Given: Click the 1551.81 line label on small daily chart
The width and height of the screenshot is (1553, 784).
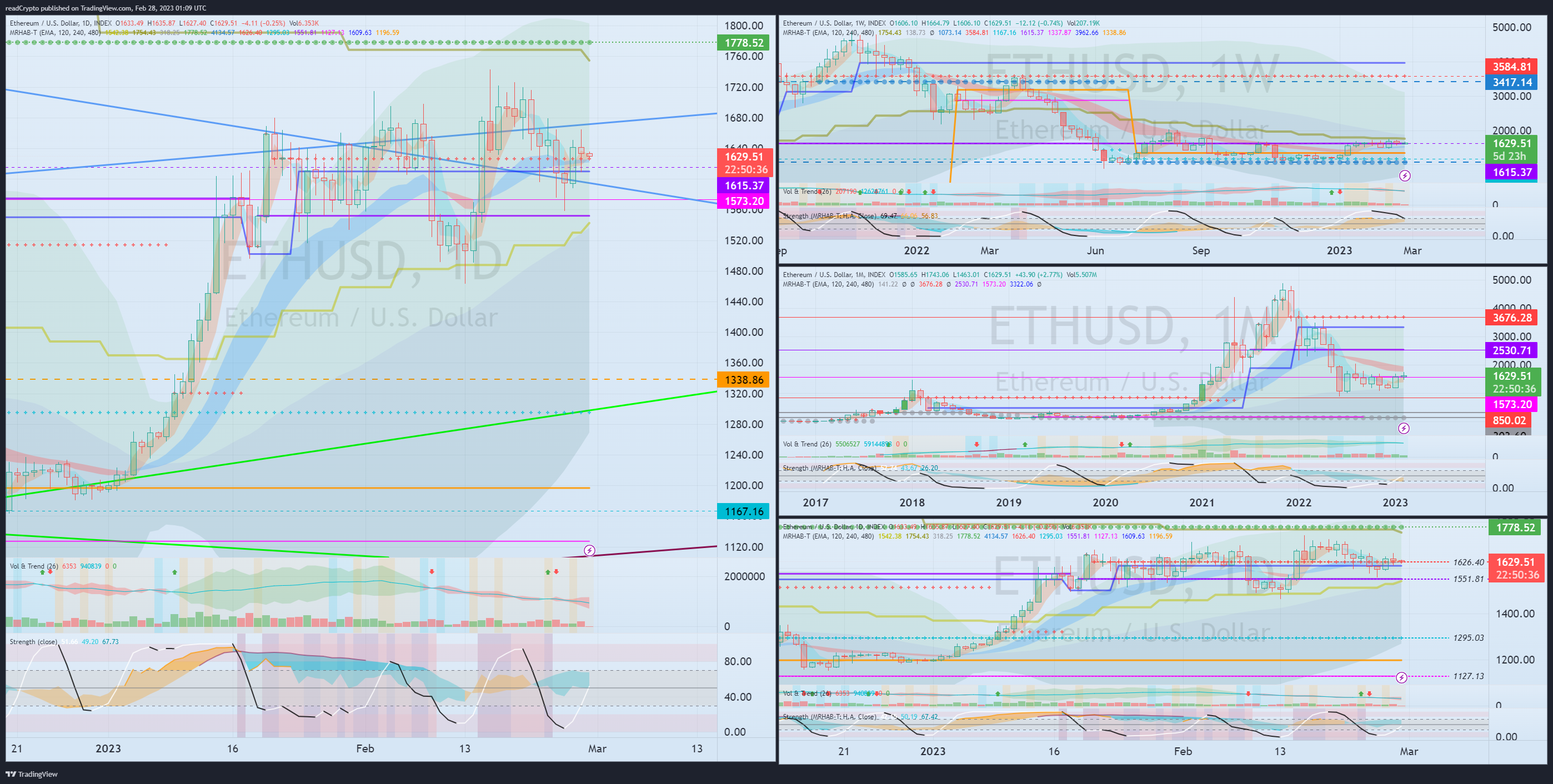Looking at the screenshot, I should [x=1469, y=579].
